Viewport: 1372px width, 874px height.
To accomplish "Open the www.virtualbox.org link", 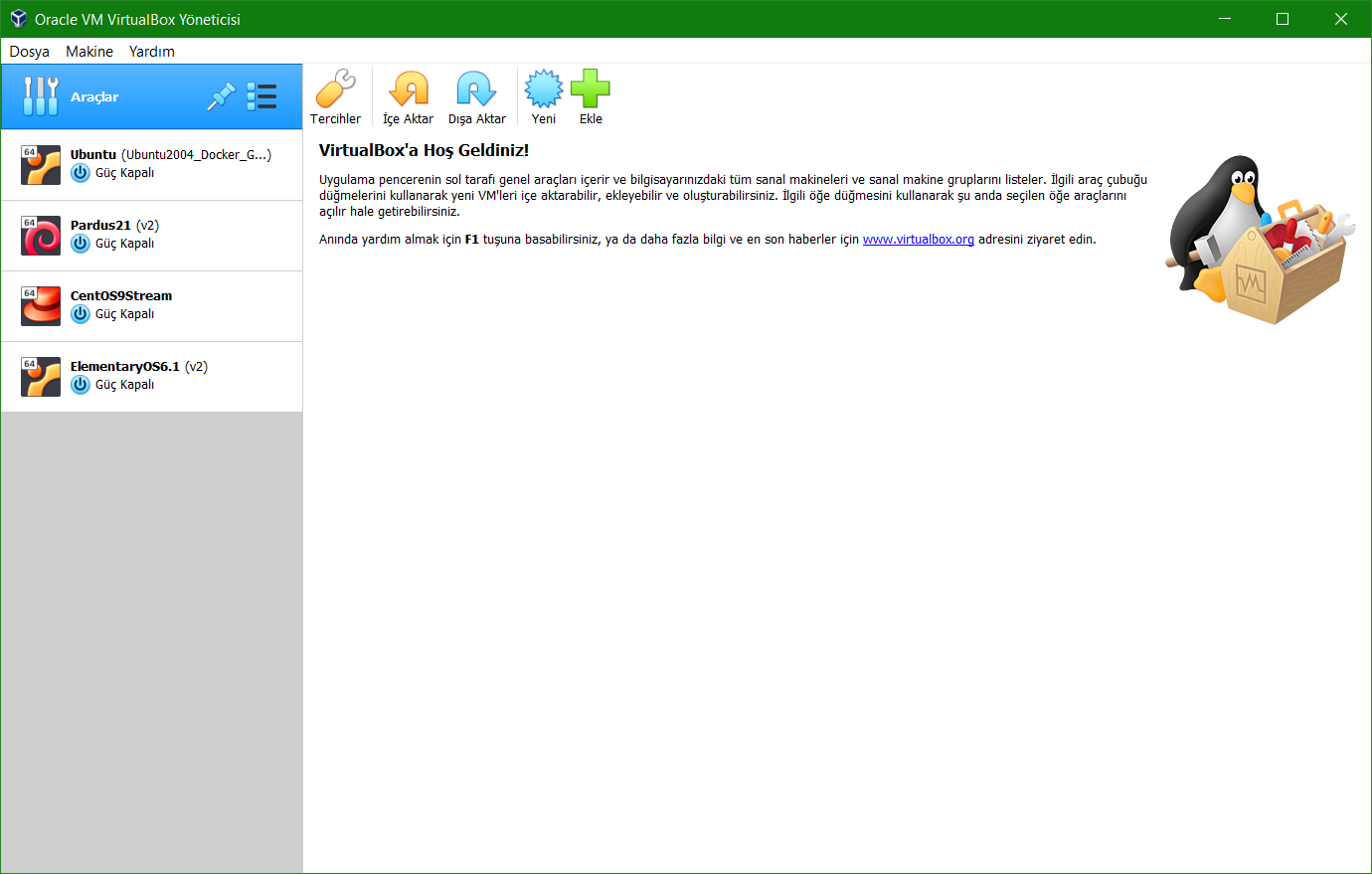I will tap(919, 240).
